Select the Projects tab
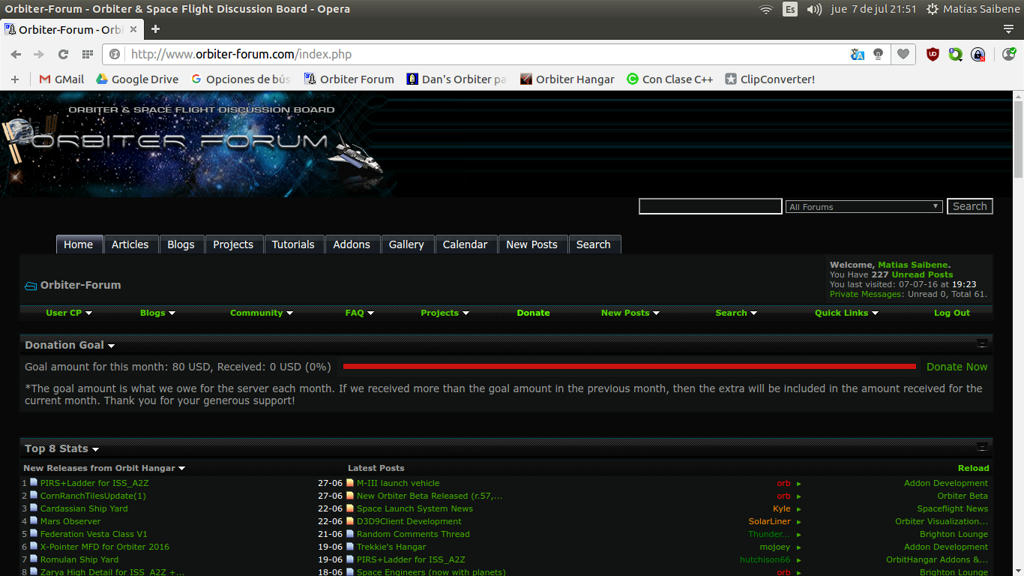 pyautogui.click(x=233, y=244)
